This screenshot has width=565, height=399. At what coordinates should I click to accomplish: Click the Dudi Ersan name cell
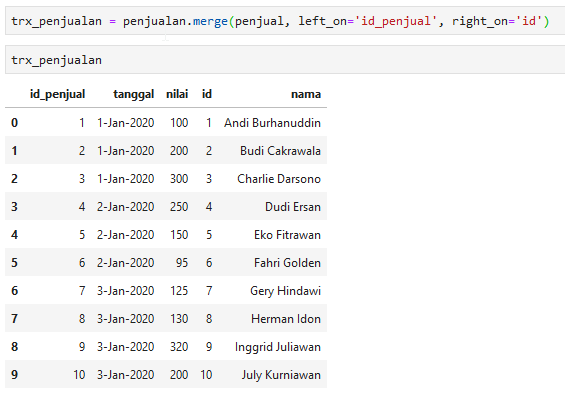293,207
